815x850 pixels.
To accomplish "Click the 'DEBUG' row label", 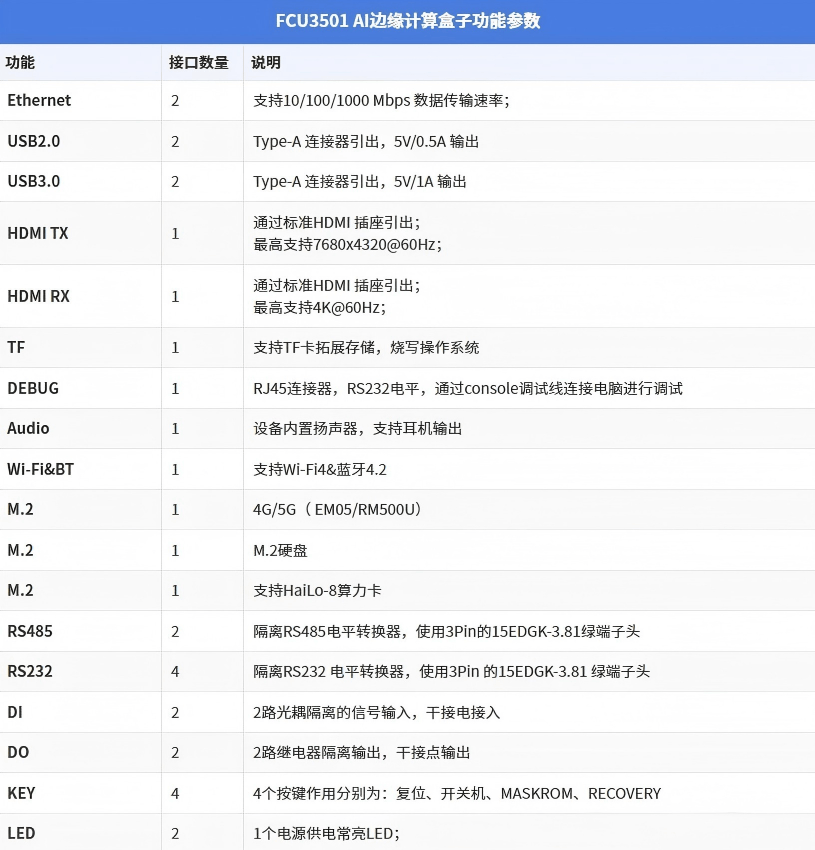I will (33, 388).
